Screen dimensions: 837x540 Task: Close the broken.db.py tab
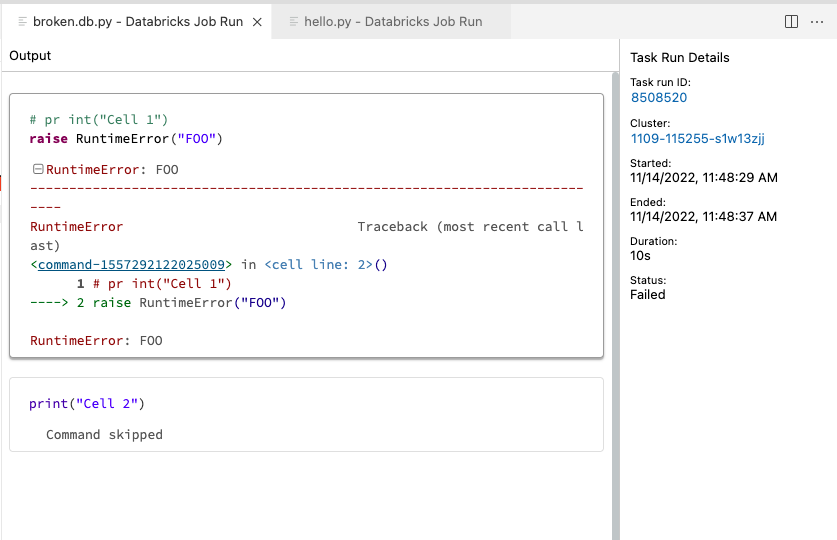257,22
